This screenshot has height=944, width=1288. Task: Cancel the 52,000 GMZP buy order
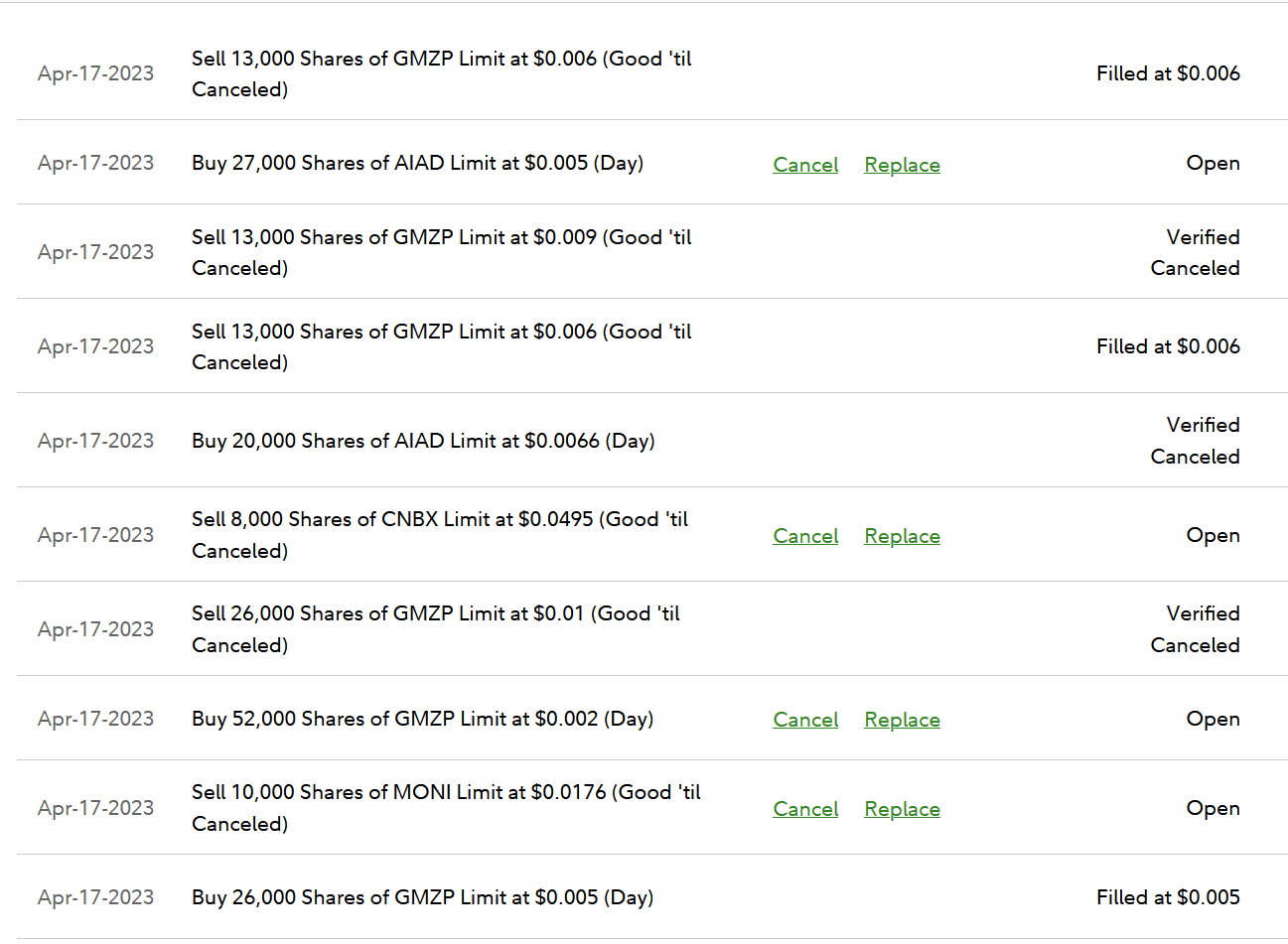(x=805, y=720)
